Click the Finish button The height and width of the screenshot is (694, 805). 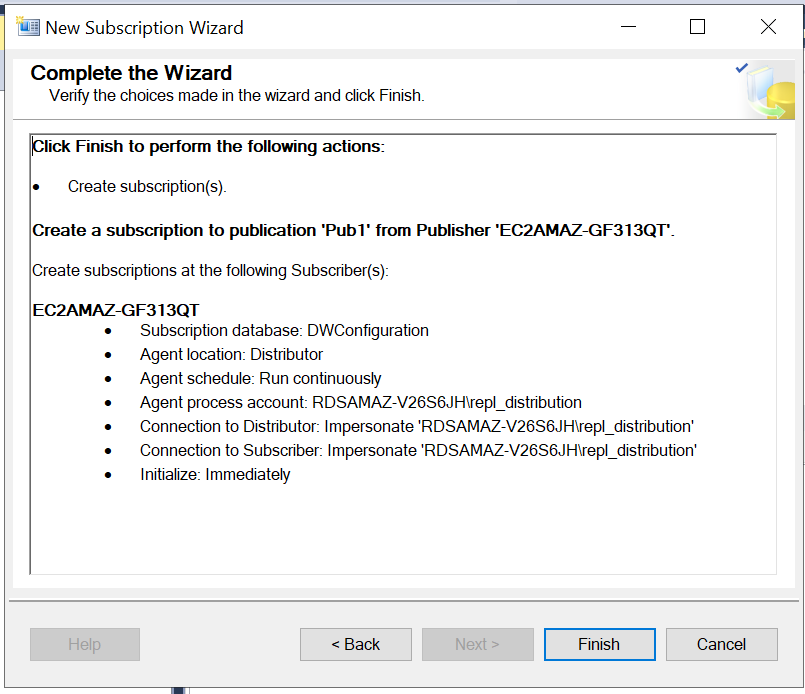coord(600,644)
